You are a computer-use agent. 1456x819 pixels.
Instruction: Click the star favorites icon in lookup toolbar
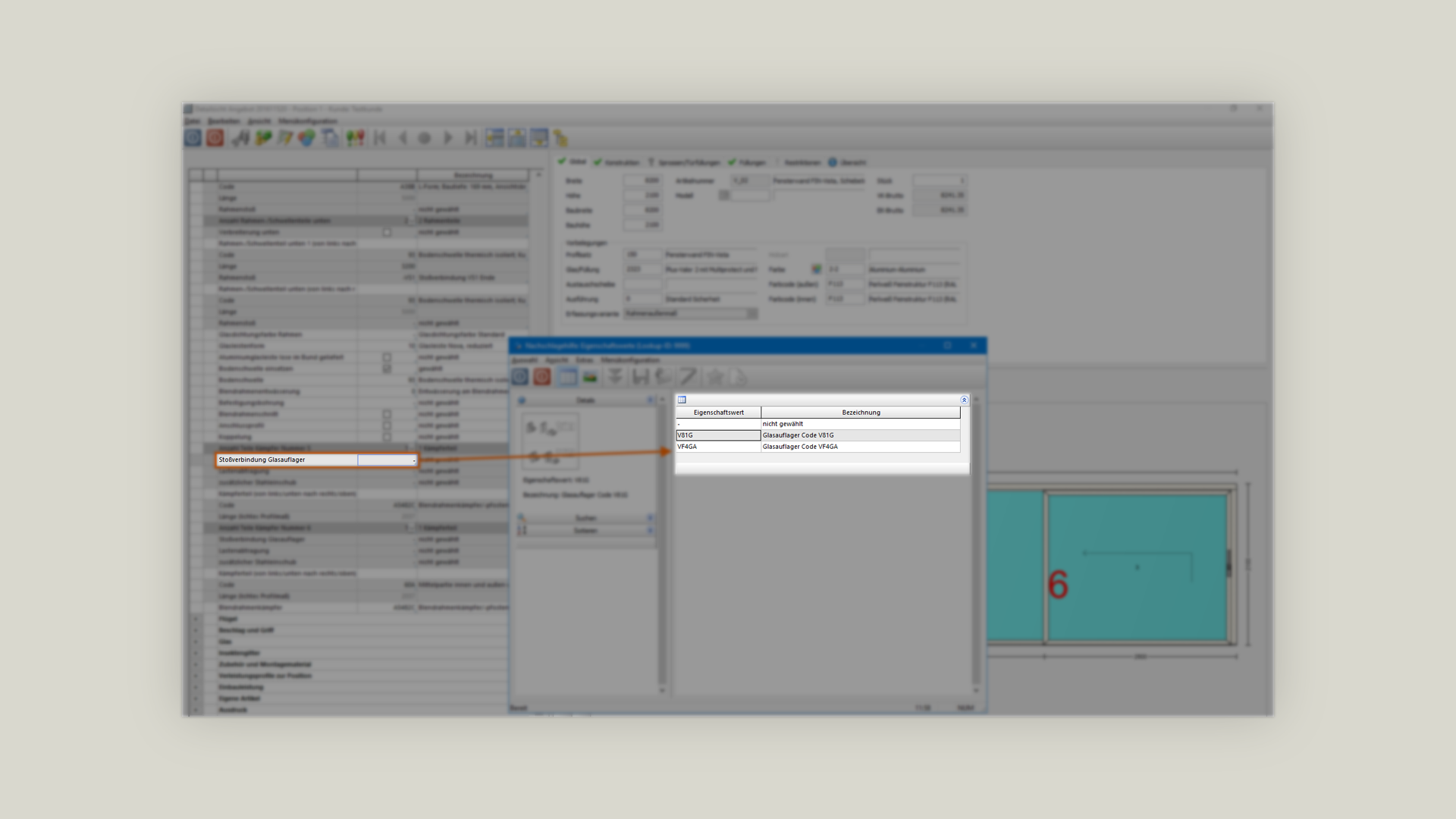(715, 376)
